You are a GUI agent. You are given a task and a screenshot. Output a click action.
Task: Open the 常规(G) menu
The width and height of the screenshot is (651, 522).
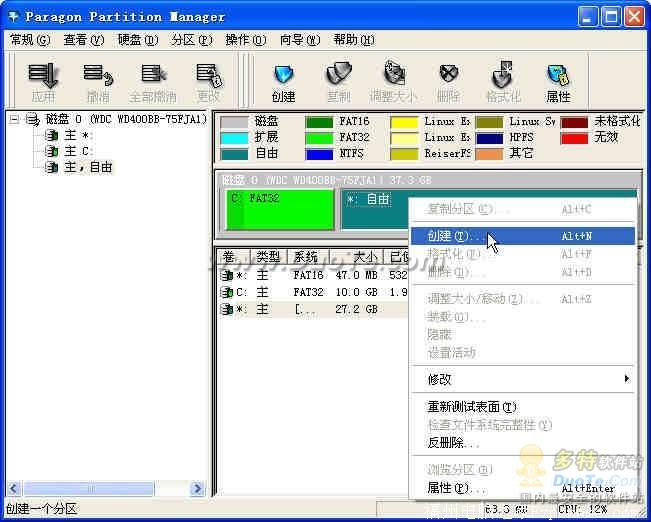point(30,40)
